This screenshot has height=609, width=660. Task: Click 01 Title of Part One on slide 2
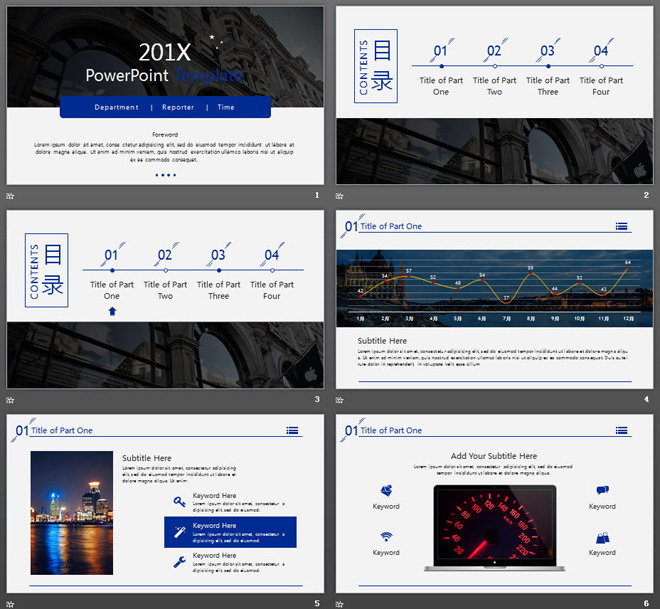(441, 67)
